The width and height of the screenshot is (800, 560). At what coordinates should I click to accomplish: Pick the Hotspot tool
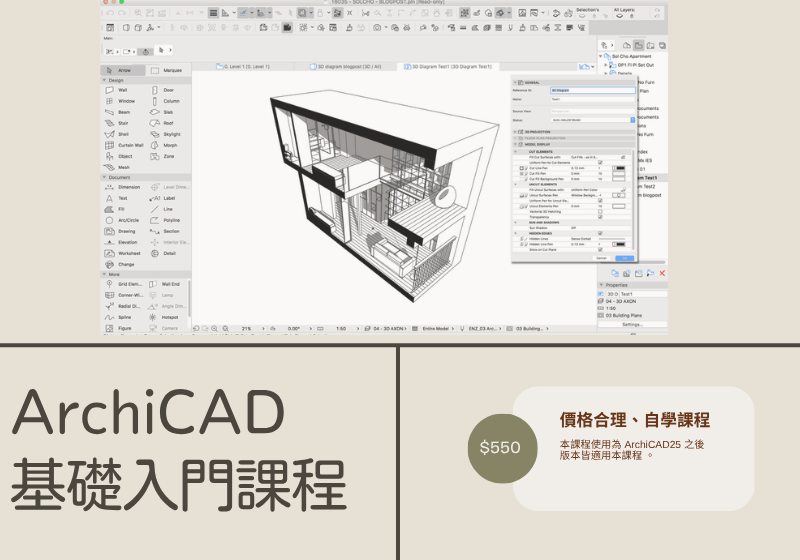pos(164,317)
